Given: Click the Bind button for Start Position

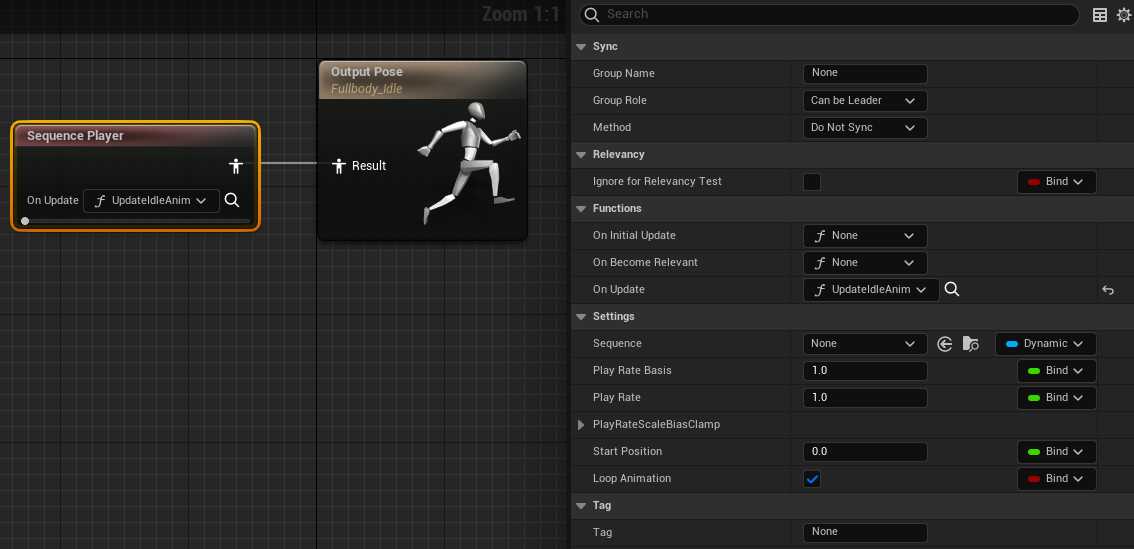Looking at the screenshot, I should [x=1056, y=452].
